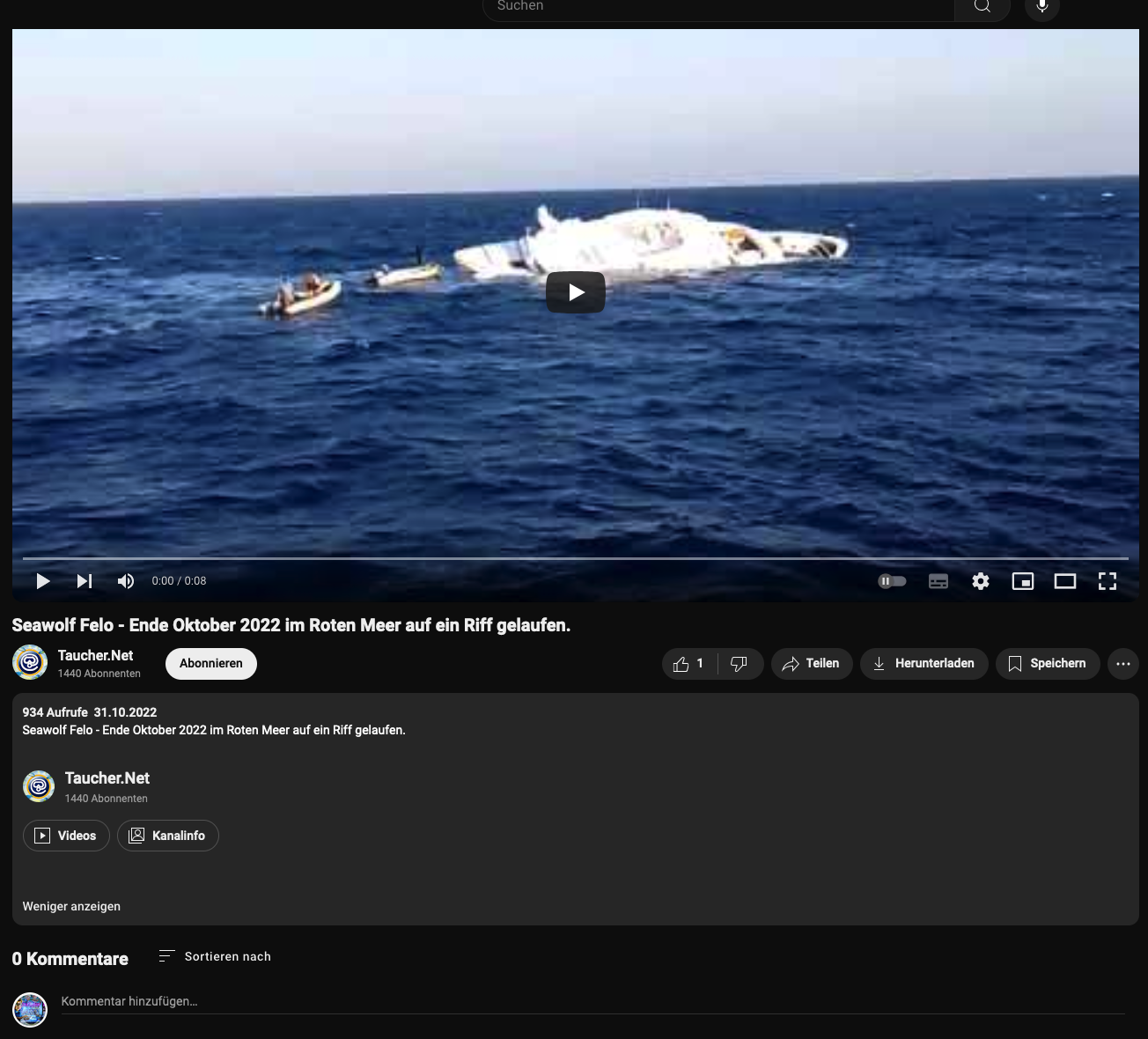This screenshot has width=1148, height=1039.
Task: Turn on subtitles captions
Action: [938, 581]
